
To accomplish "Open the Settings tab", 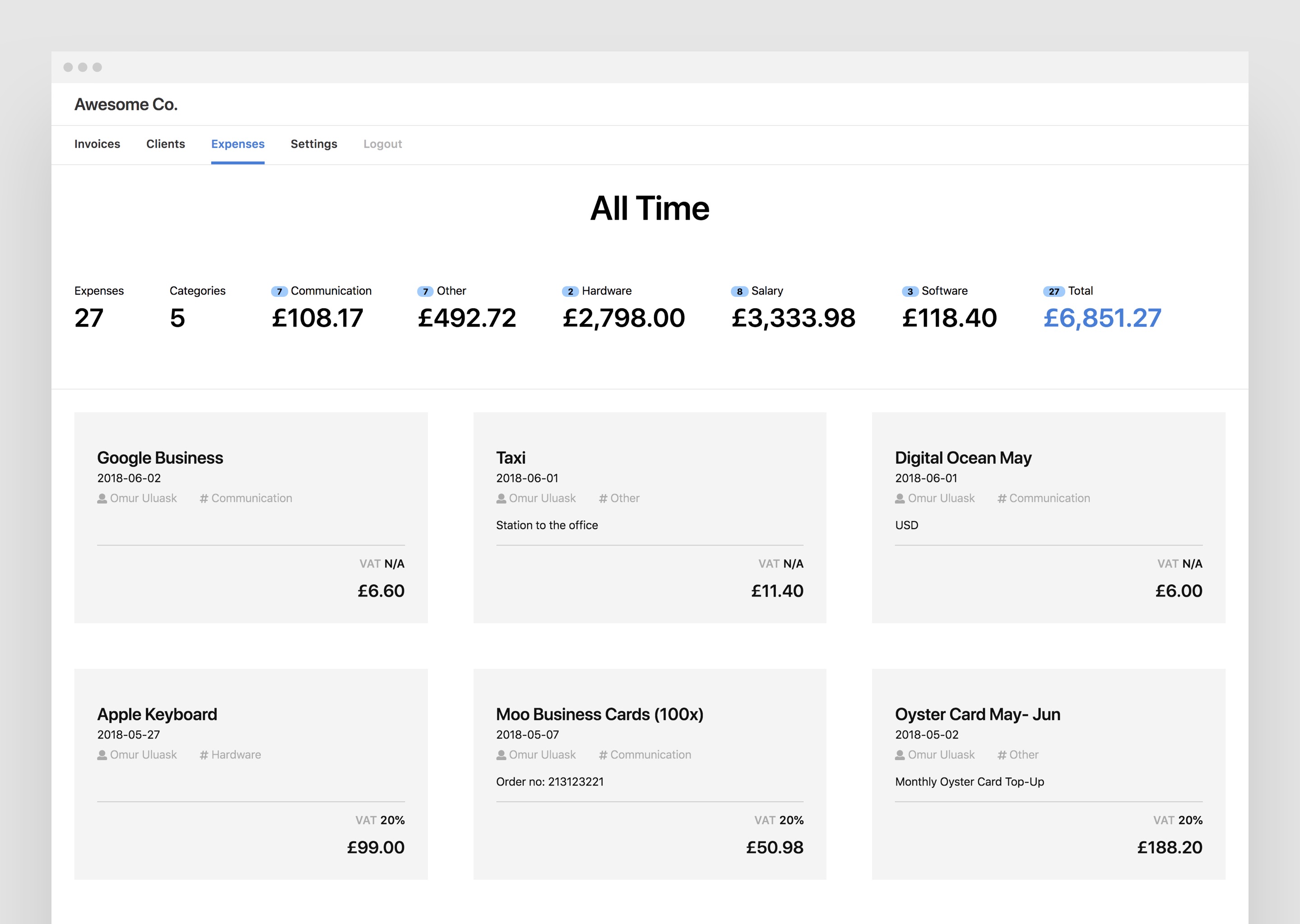I will (x=314, y=144).
